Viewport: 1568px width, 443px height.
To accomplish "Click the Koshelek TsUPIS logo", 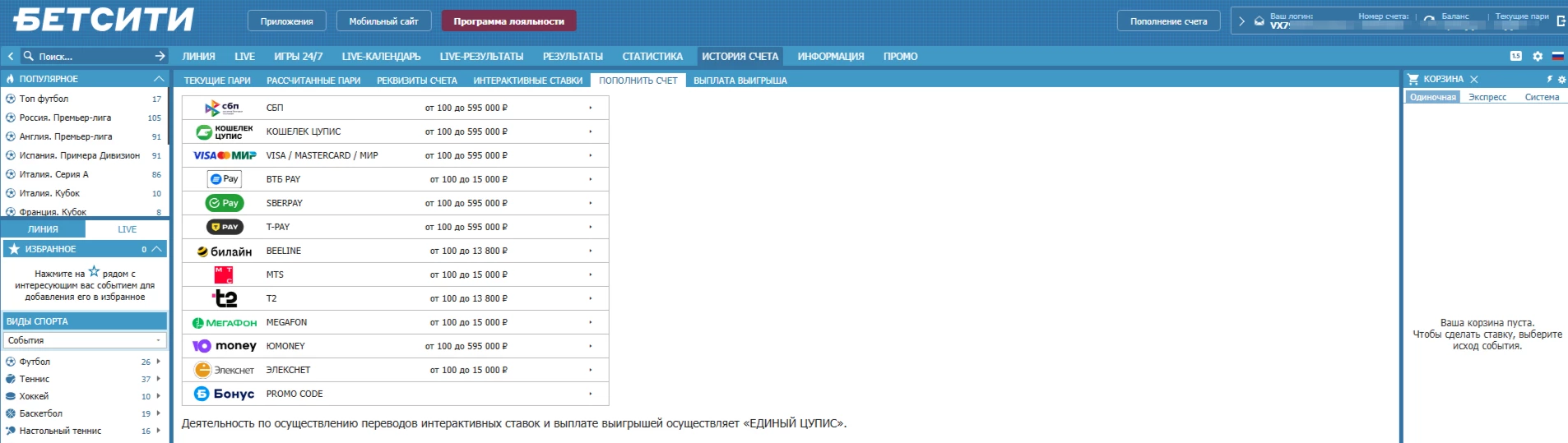I will (x=225, y=132).
